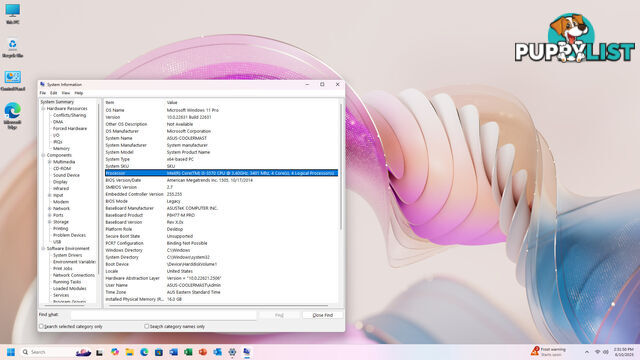Open the frost warning weather widget
This screenshot has width=640, height=360.
tap(549, 351)
